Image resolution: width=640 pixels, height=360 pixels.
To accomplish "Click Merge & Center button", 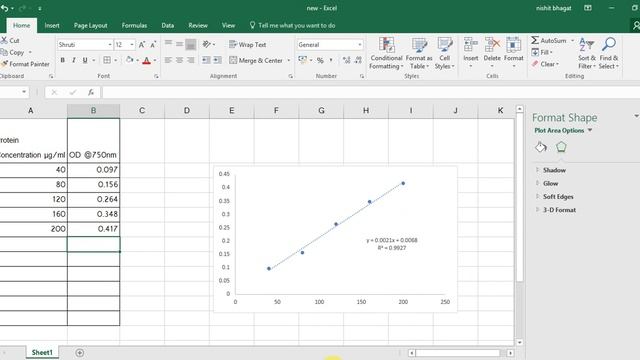I will point(256,60).
